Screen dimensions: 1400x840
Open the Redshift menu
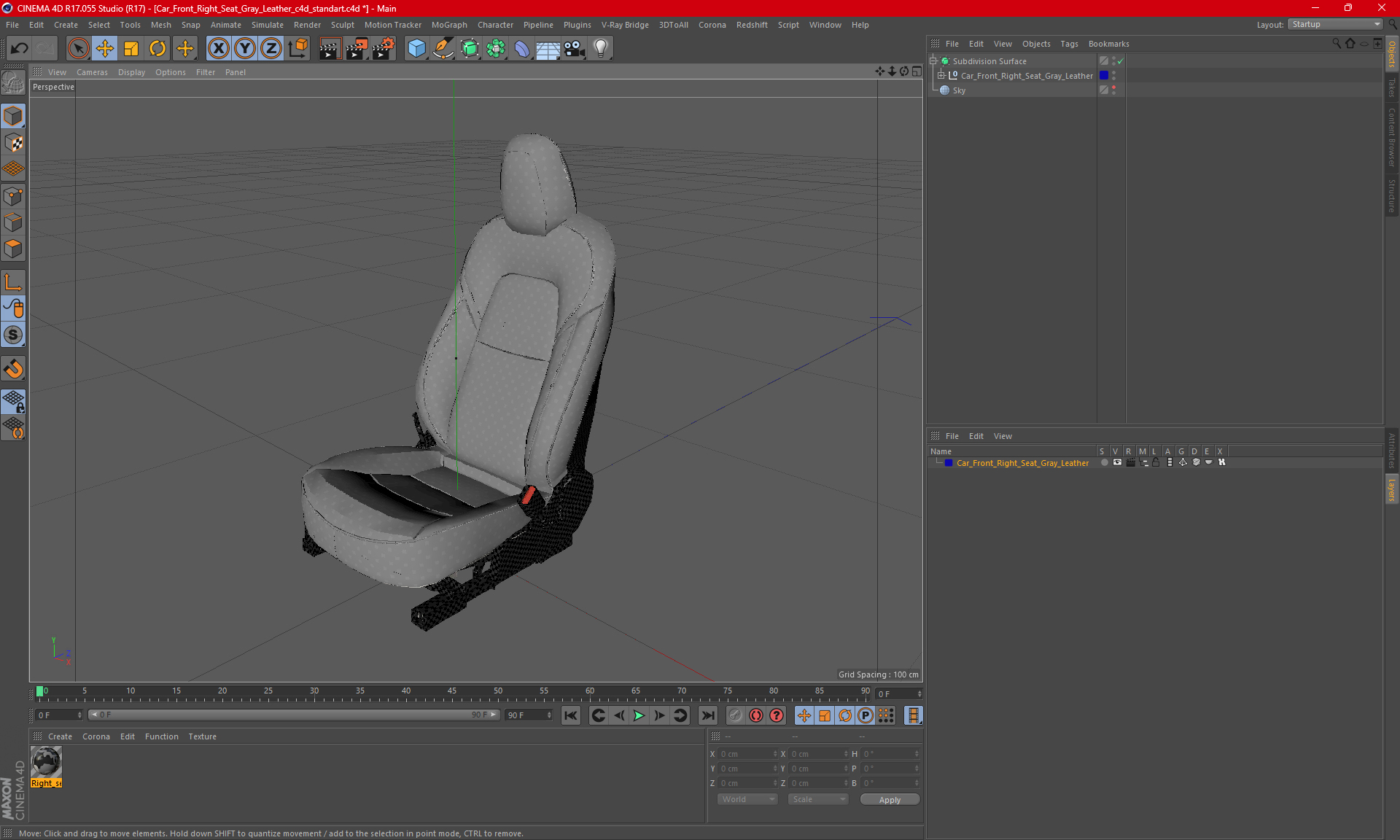pos(752,25)
